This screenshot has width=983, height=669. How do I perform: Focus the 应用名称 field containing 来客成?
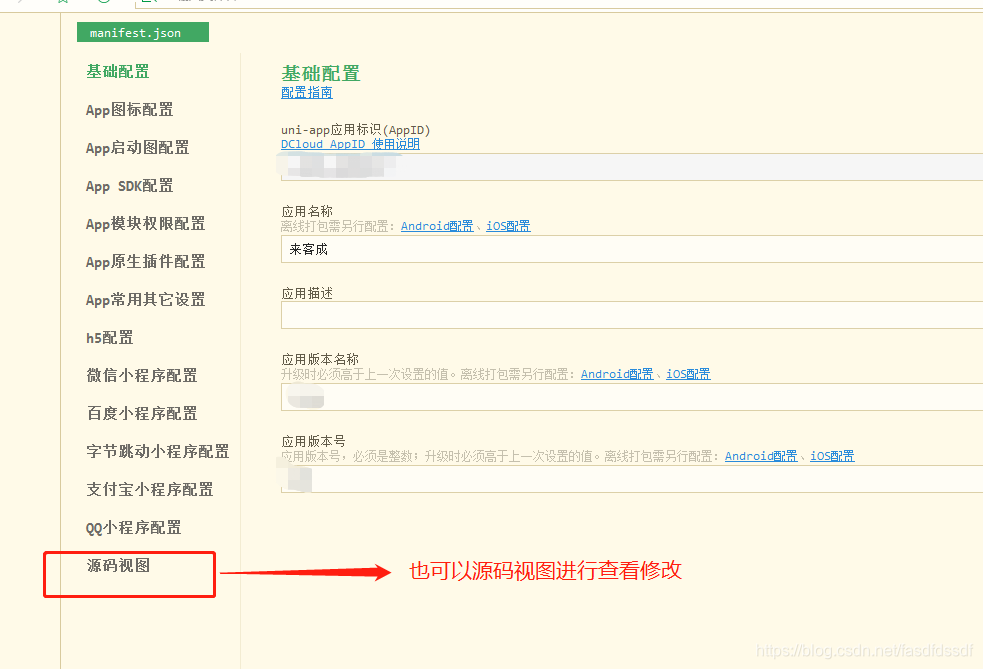coord(632,250)
